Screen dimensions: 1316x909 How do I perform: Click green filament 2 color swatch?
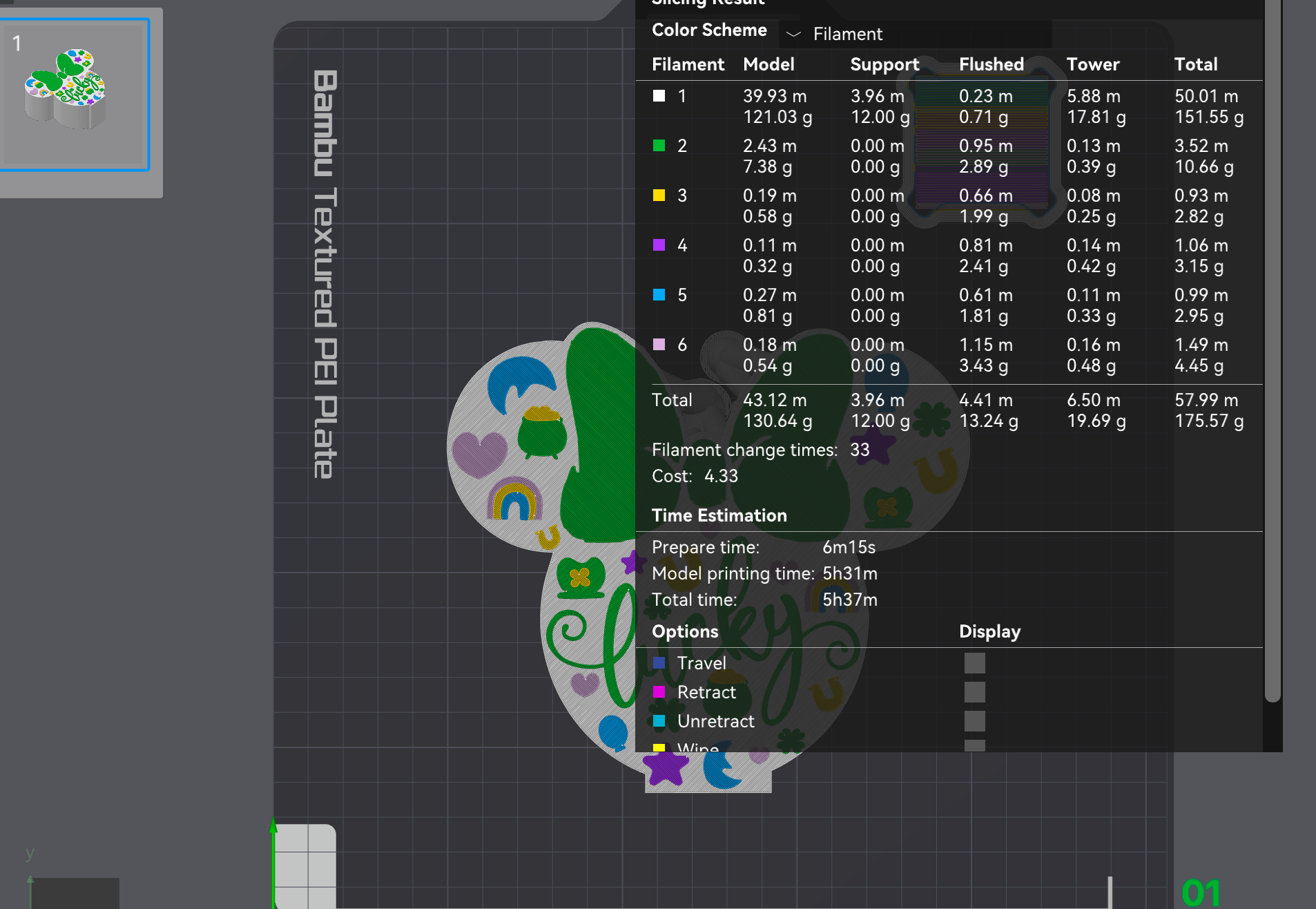click(x=659, y=146)
